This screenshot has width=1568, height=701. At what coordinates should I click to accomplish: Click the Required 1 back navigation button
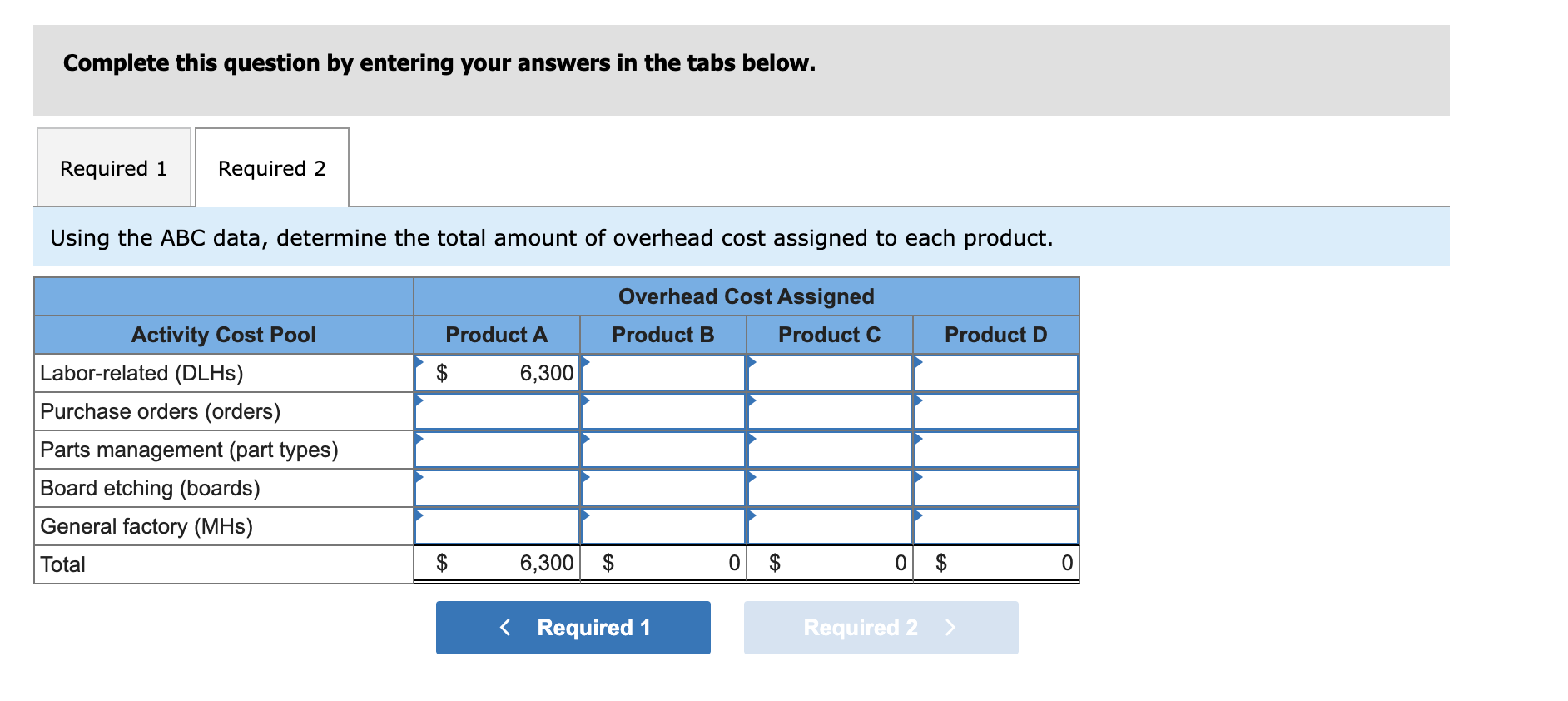[x=573, y=628]
